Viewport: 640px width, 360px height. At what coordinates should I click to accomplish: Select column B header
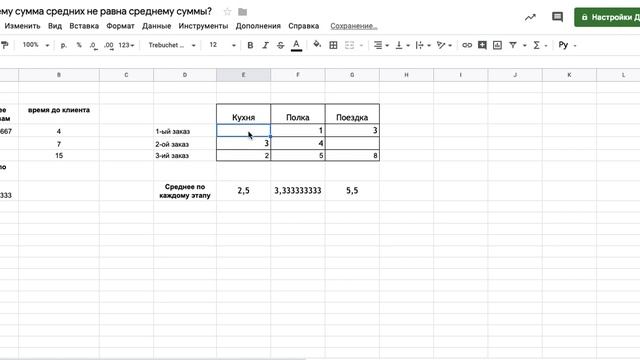coord(59,75)
